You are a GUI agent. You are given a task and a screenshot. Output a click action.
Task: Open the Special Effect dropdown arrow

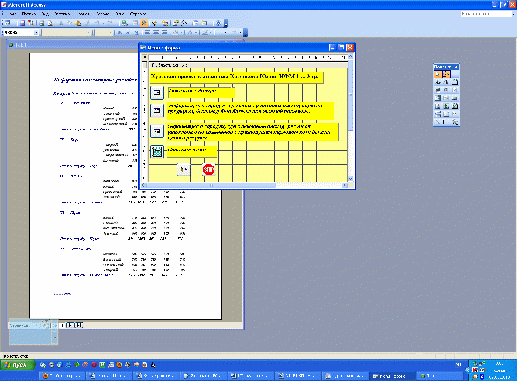240,32
